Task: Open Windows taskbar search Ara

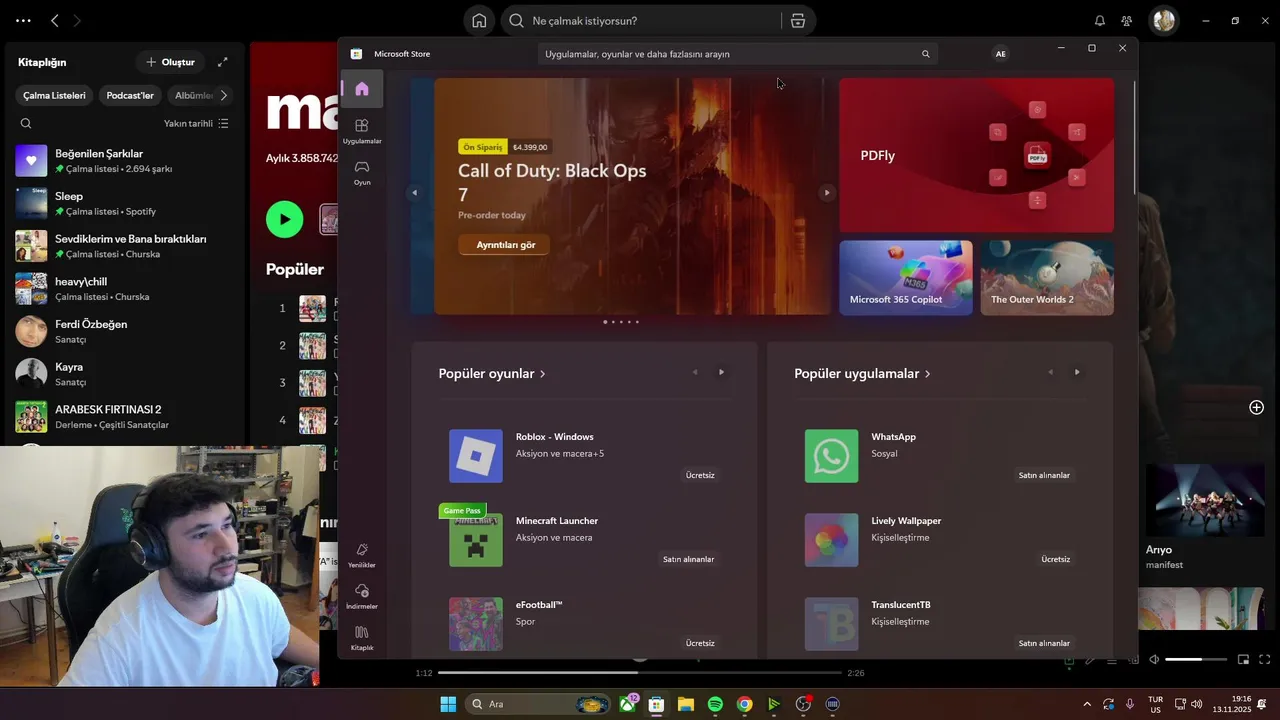Action: click(538, 704)
